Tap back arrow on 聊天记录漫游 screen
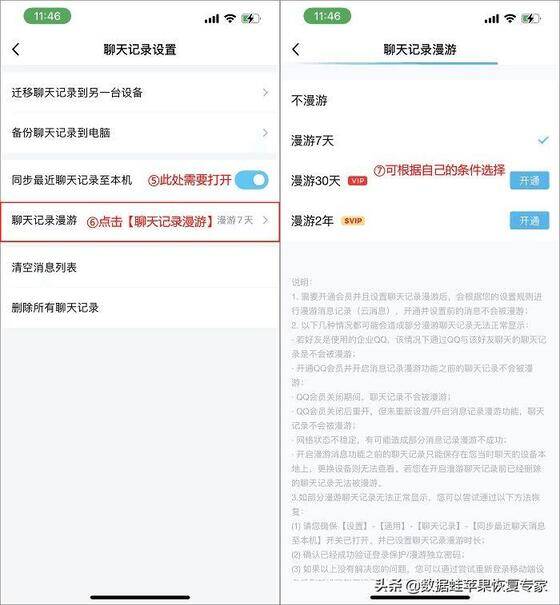This screenshot has width=560, height=605. pyautogui.click(x=296, y=49)
